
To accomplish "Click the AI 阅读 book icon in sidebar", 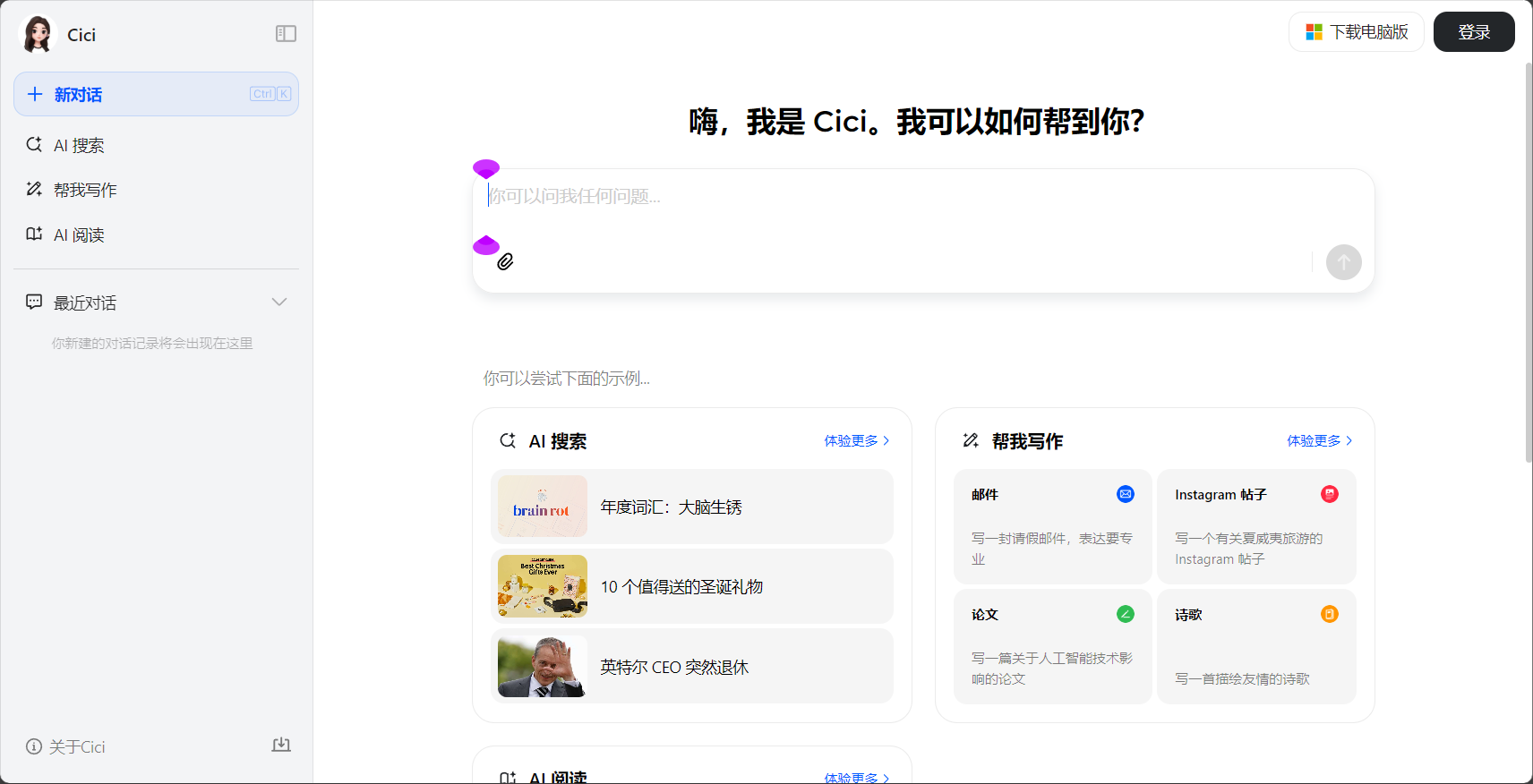I will [x=34, y=234].
